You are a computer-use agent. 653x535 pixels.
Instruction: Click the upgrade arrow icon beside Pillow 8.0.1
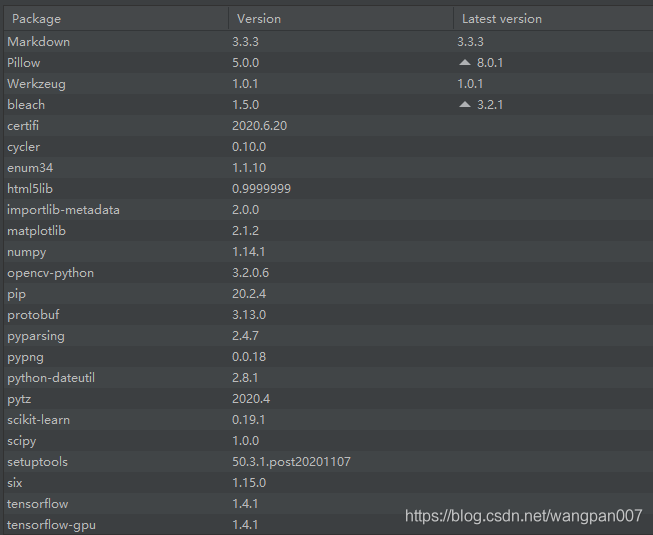464,63
